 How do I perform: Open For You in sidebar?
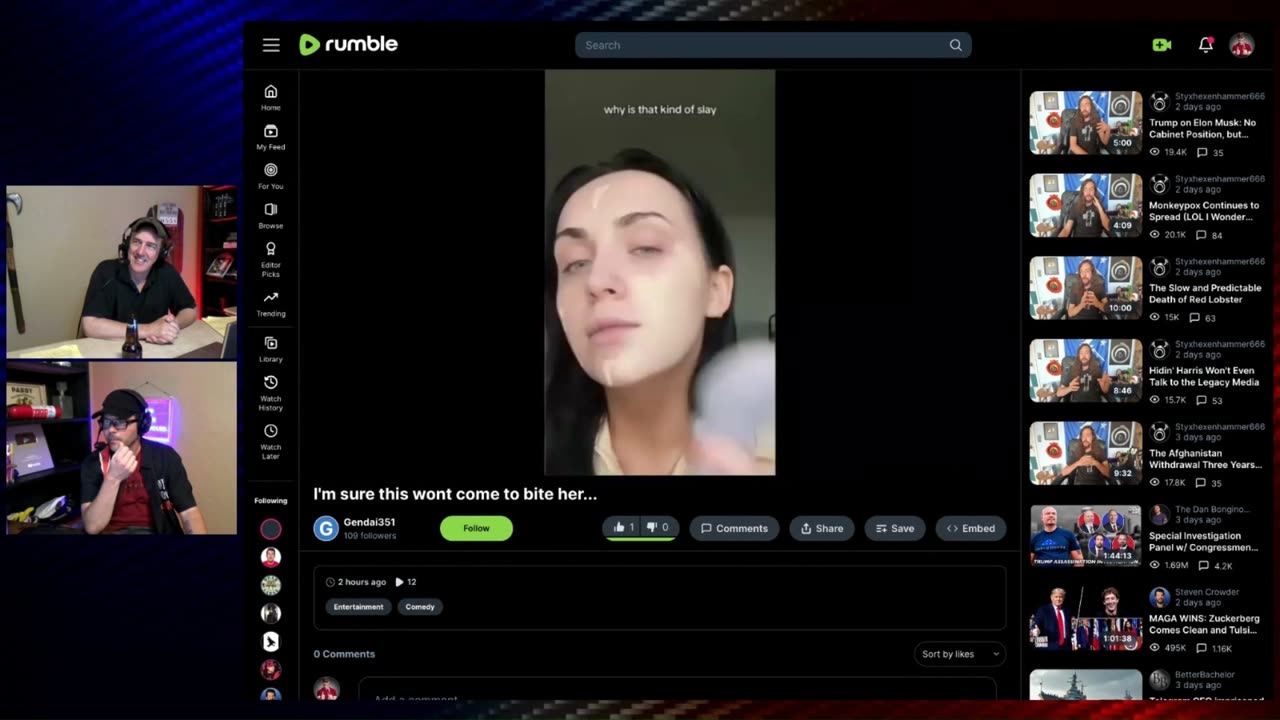pos(270,176)
